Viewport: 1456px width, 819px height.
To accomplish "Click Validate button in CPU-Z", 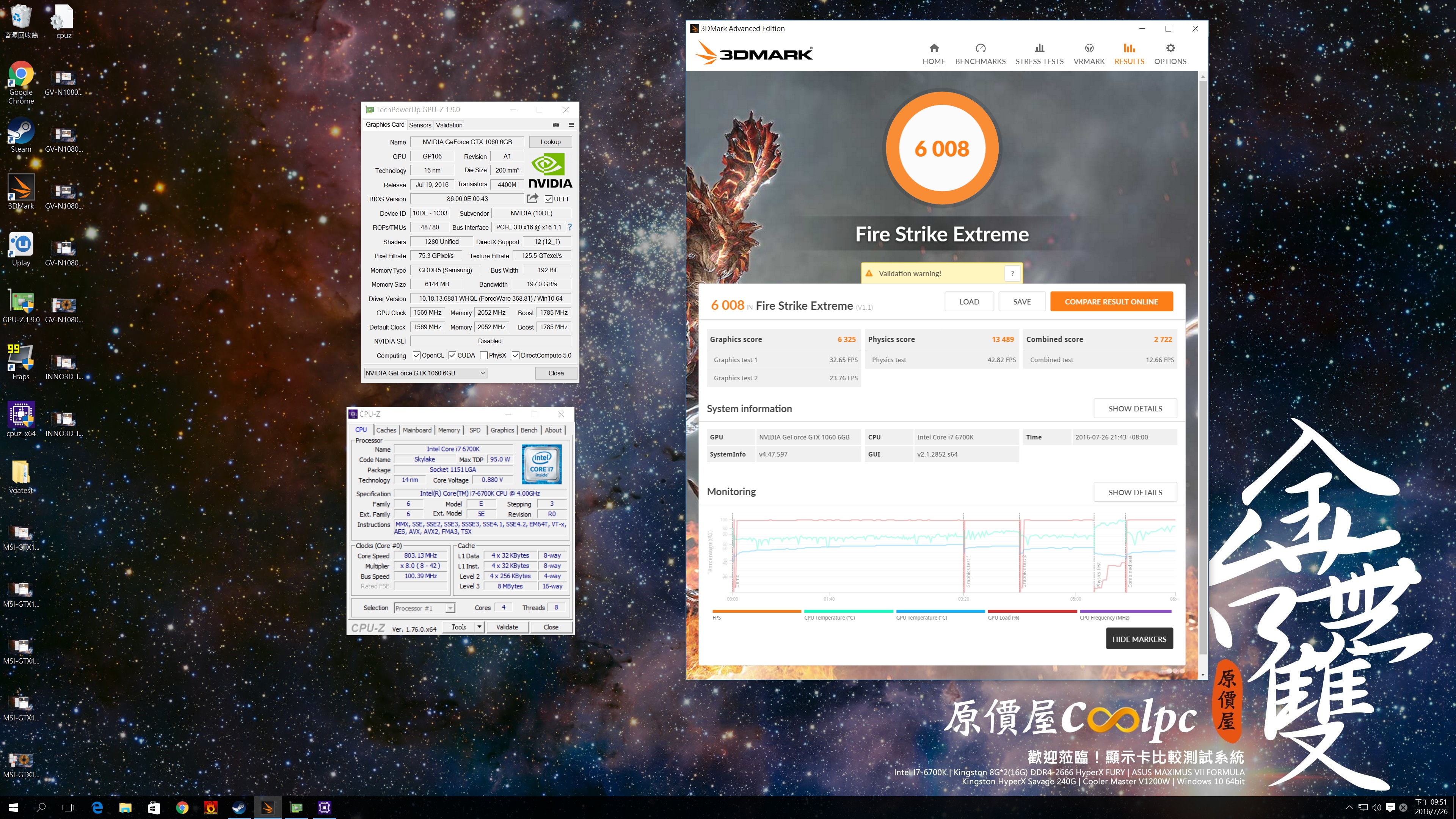I will click(x=507, y=627).
